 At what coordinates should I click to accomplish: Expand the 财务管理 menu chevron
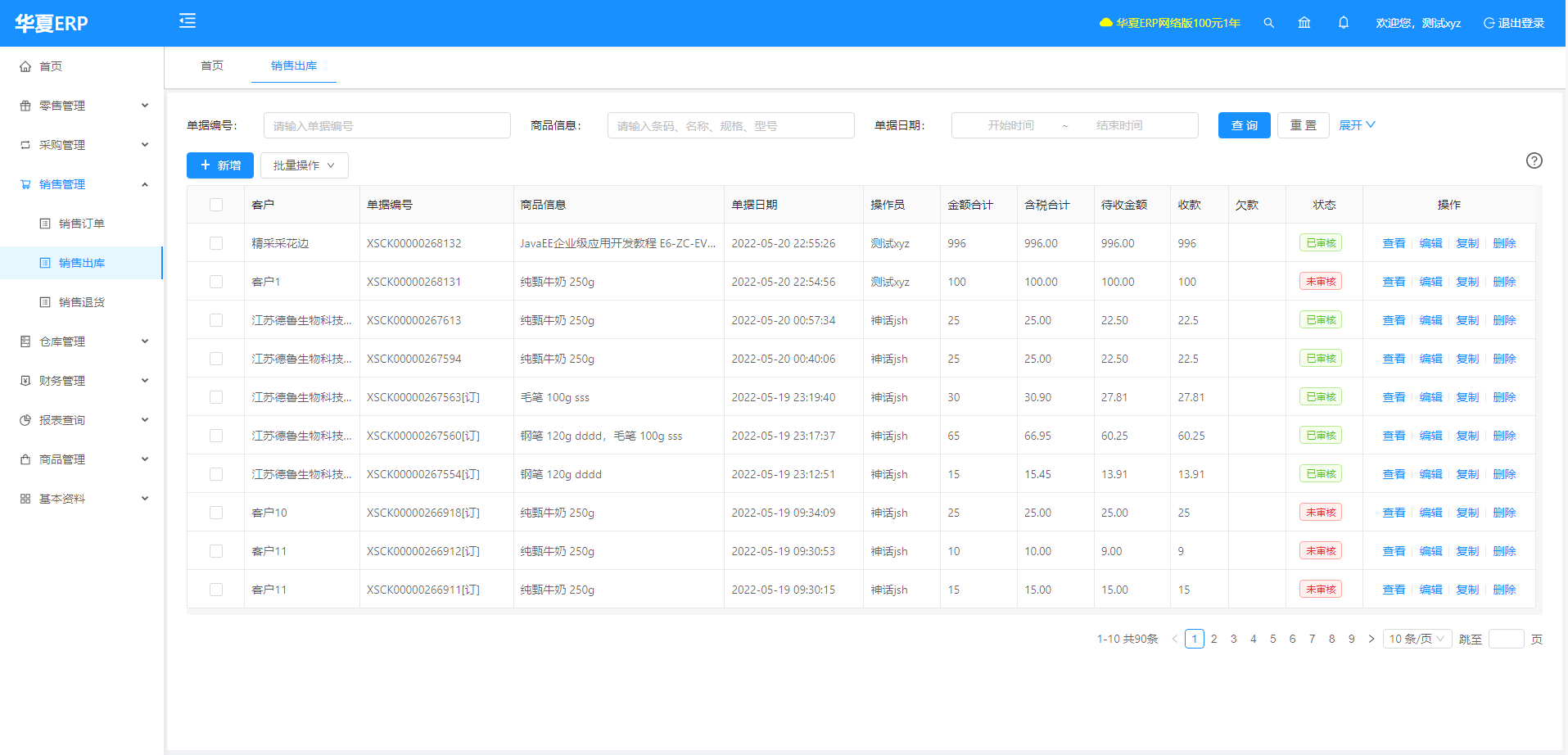coord(145,381)
